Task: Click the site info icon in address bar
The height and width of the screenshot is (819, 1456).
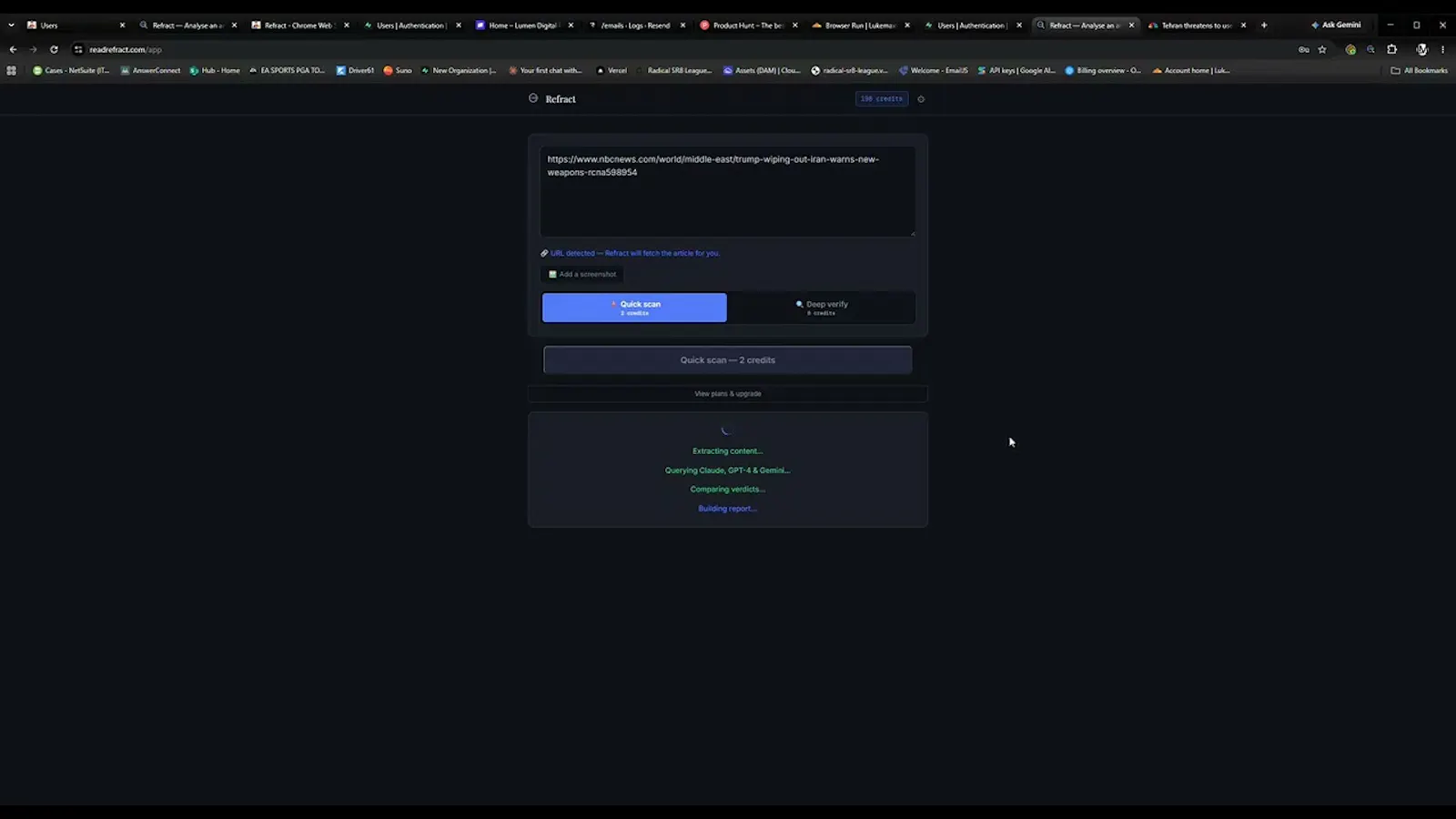Action: 78,49
